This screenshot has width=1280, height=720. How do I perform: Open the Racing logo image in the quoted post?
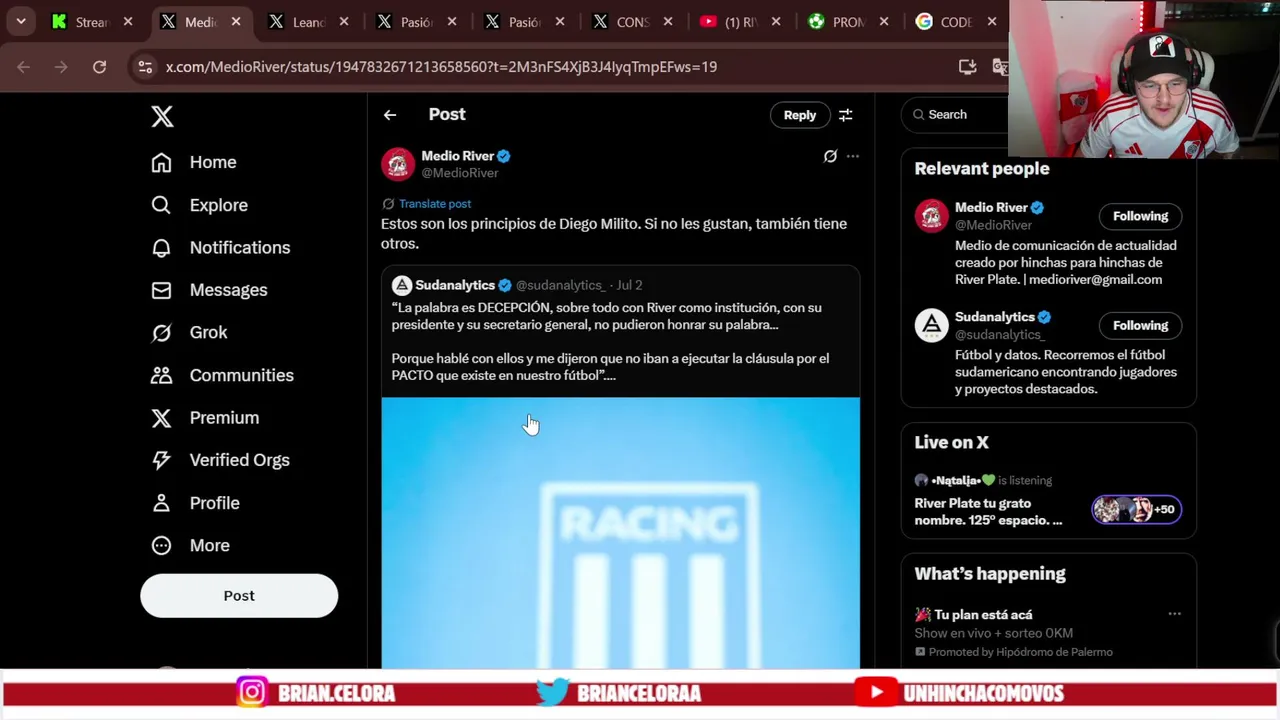coord(620,532)
